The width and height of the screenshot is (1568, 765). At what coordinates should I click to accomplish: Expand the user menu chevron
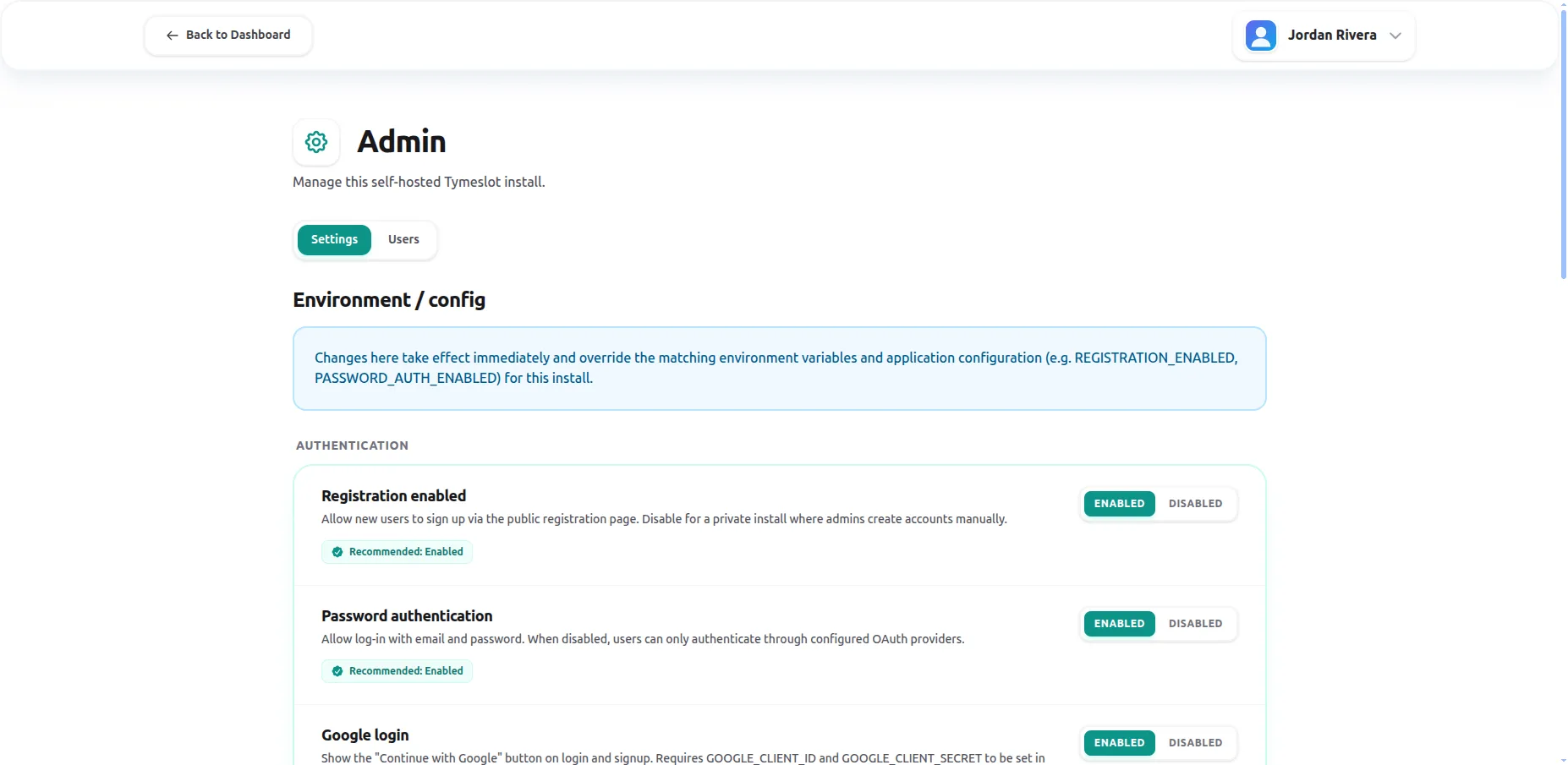point(1395,36)
